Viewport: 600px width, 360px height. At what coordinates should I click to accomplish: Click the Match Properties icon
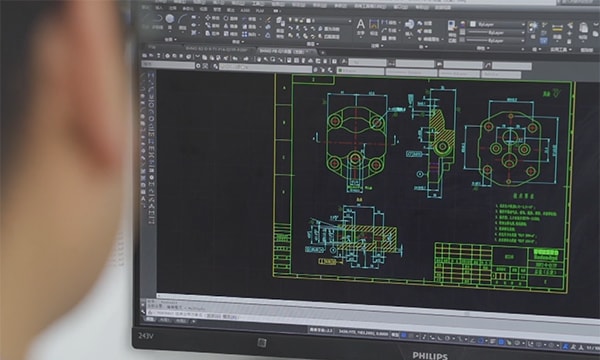452,26
